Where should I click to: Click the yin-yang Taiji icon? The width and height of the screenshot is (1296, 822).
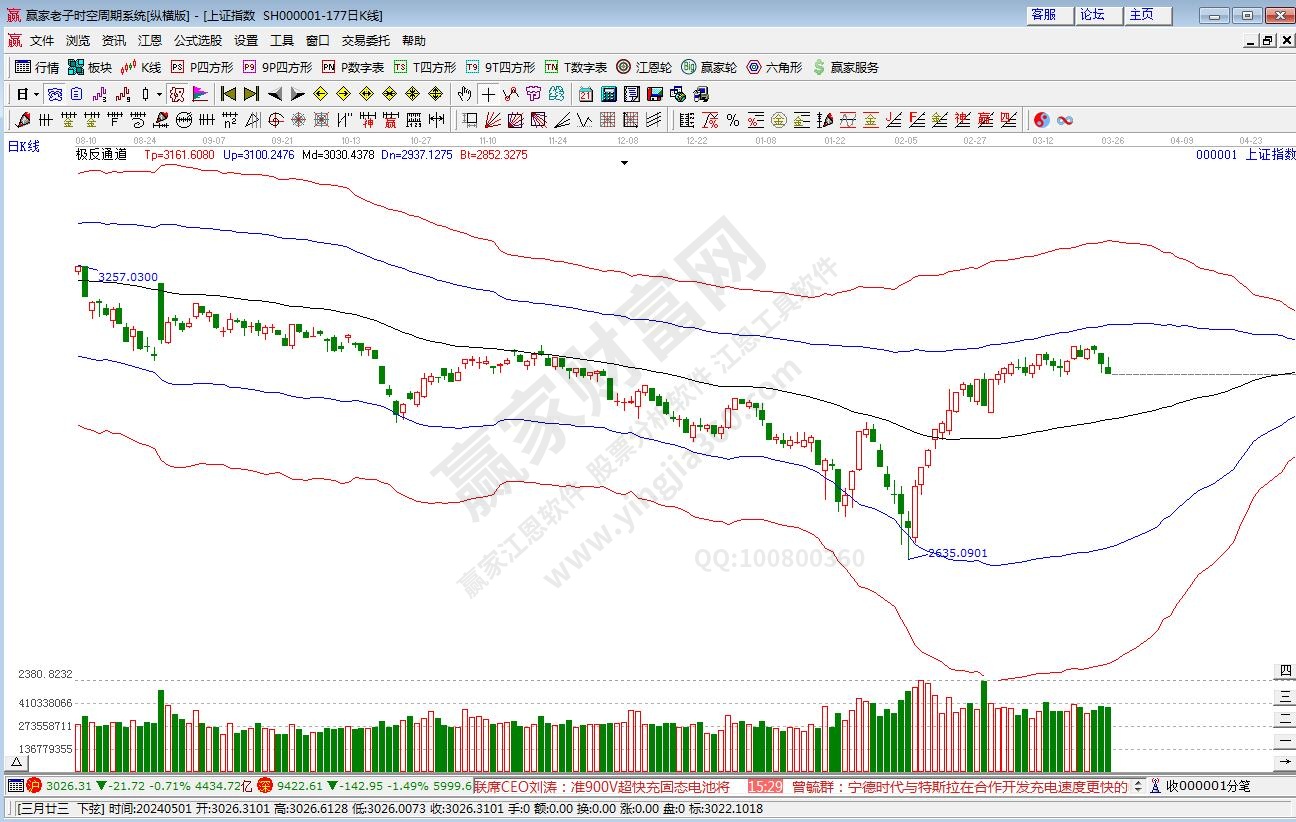click(x=1041, y=120)
